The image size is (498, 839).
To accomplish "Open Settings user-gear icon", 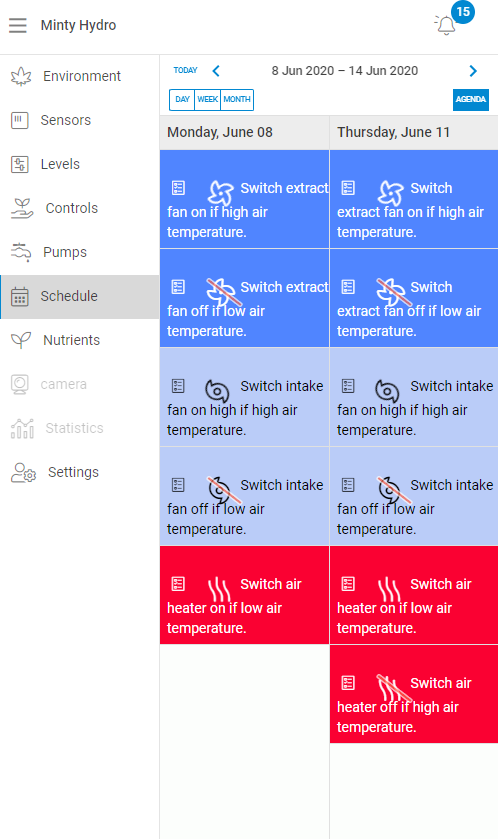I will click(x=24, y=472).
